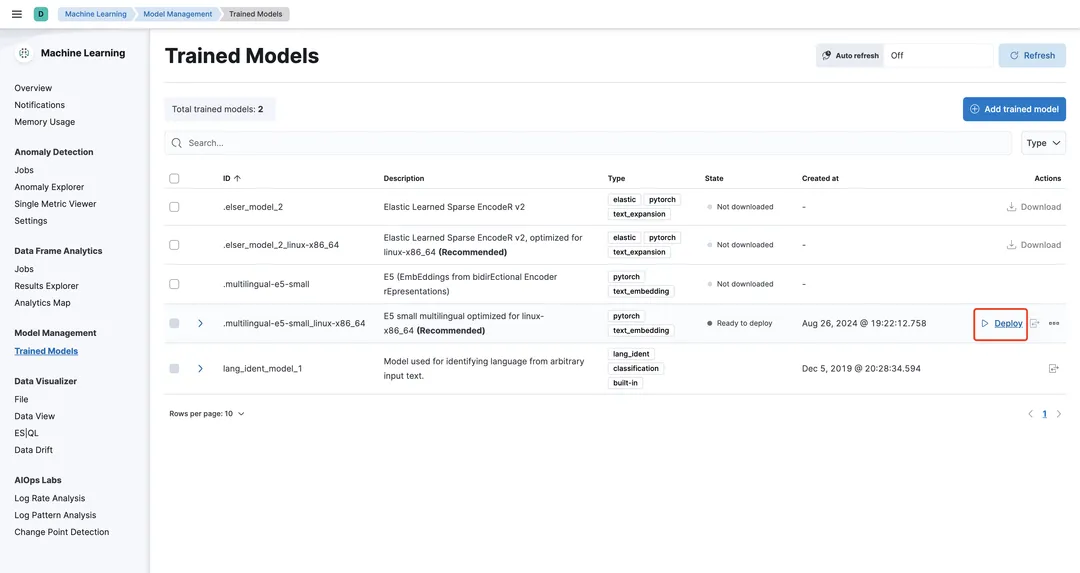Image resolution: width=1080 pixels, height=573 pixels.
Task: Click the Machine Learning logo icon in sidebar
Action: 24,53
